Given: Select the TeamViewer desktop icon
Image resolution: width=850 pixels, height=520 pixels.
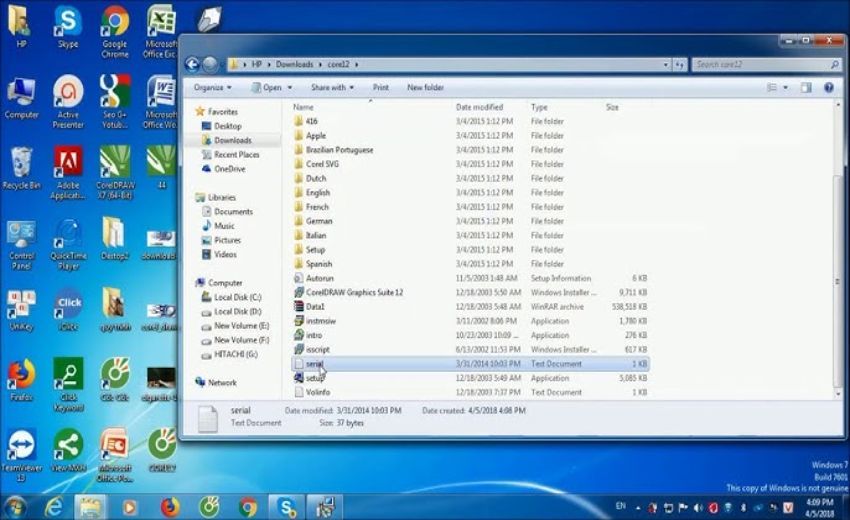Looking at the screenshot, I should pos(21,455).
